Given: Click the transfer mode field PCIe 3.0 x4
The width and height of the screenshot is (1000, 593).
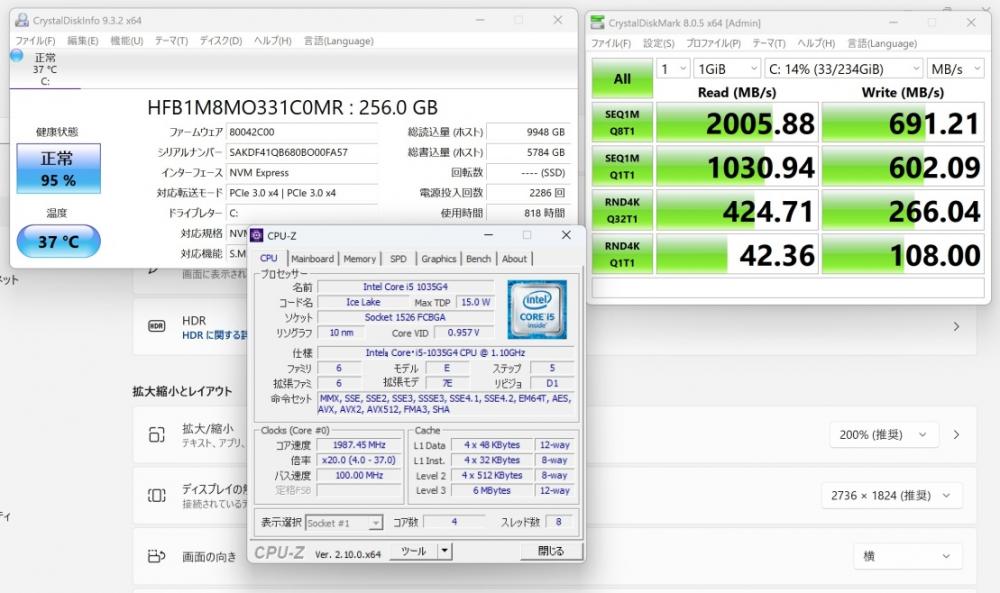Looking at the screenshot, I should (x=302, y=193).
